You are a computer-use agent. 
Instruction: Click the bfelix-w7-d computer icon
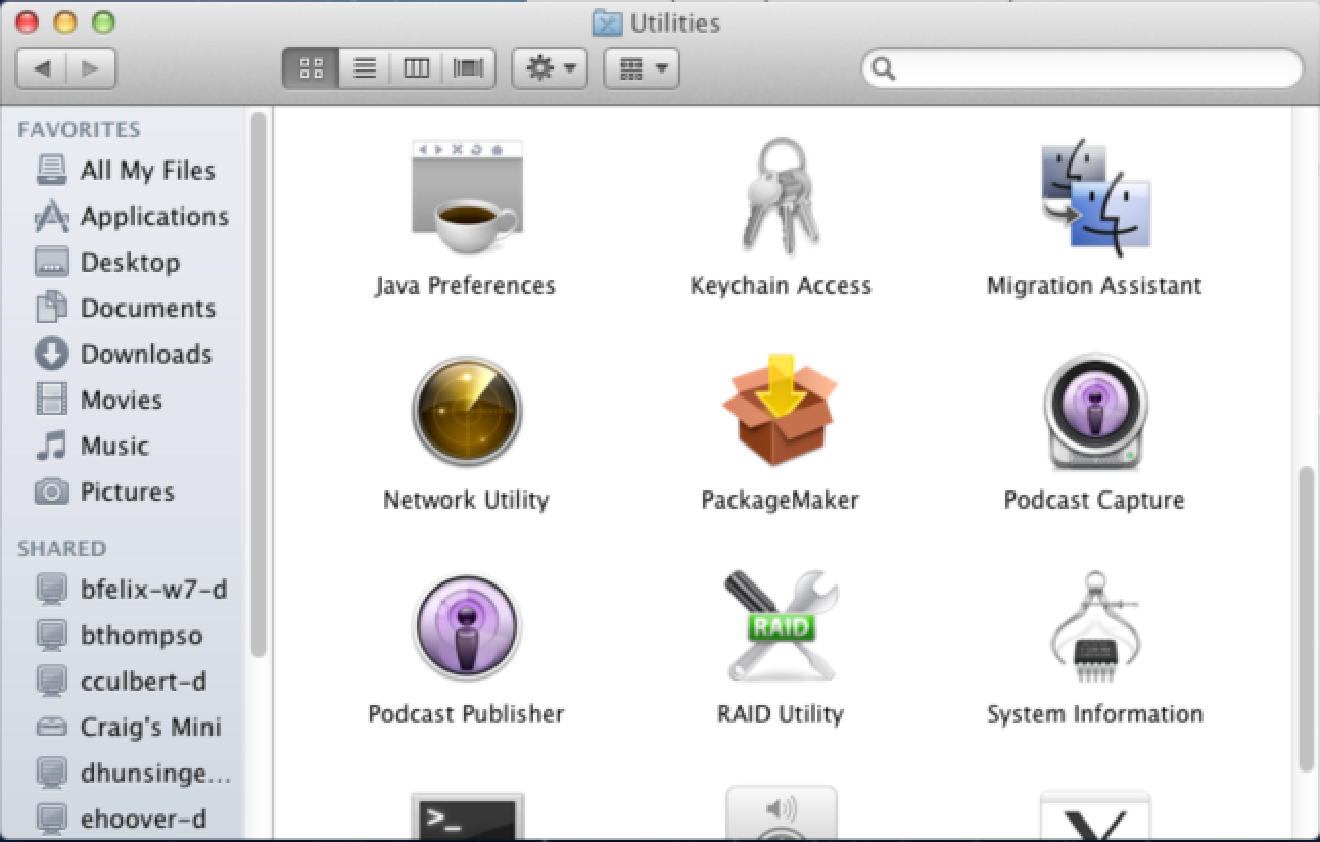coord(52,590)
